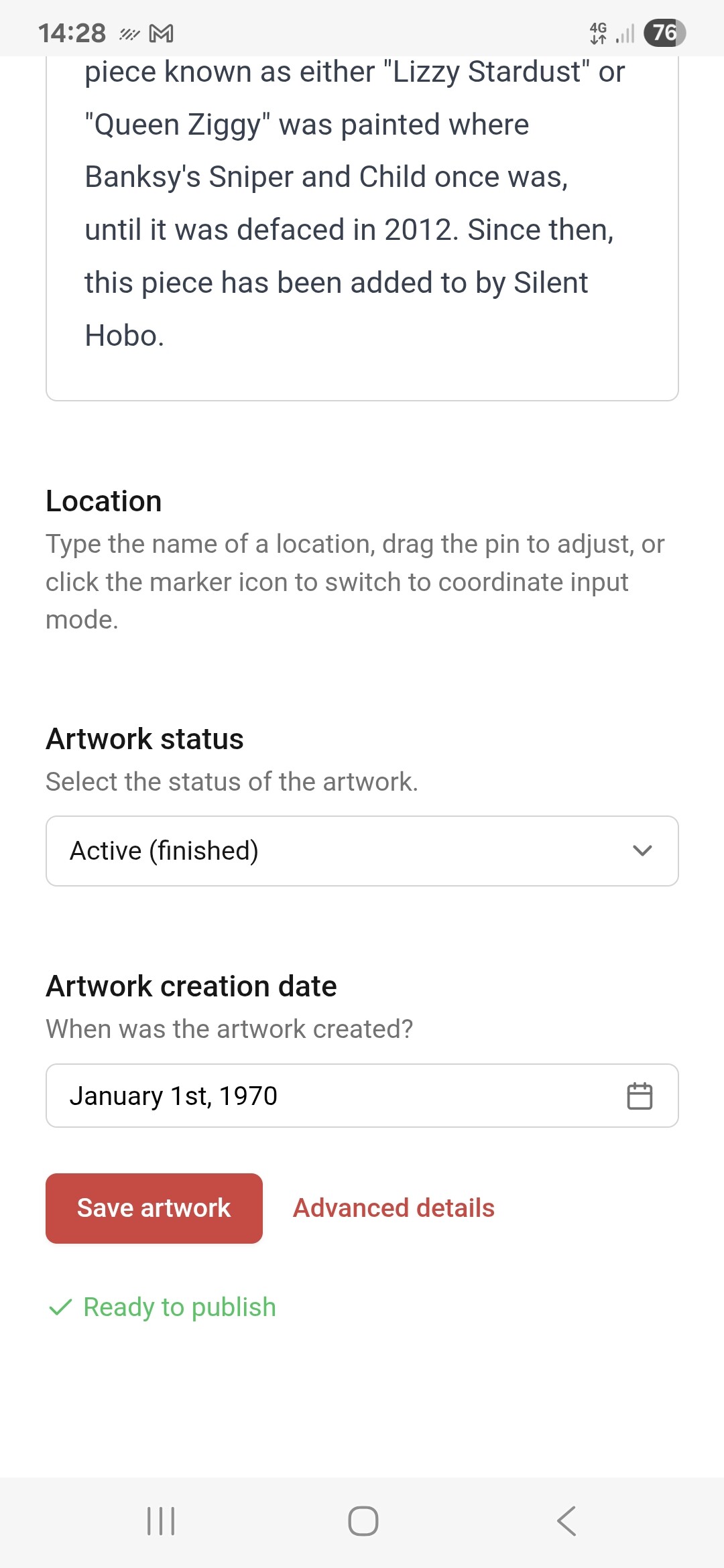Tap the Artwork status heading
The image size is (724, 1568).
145,739
